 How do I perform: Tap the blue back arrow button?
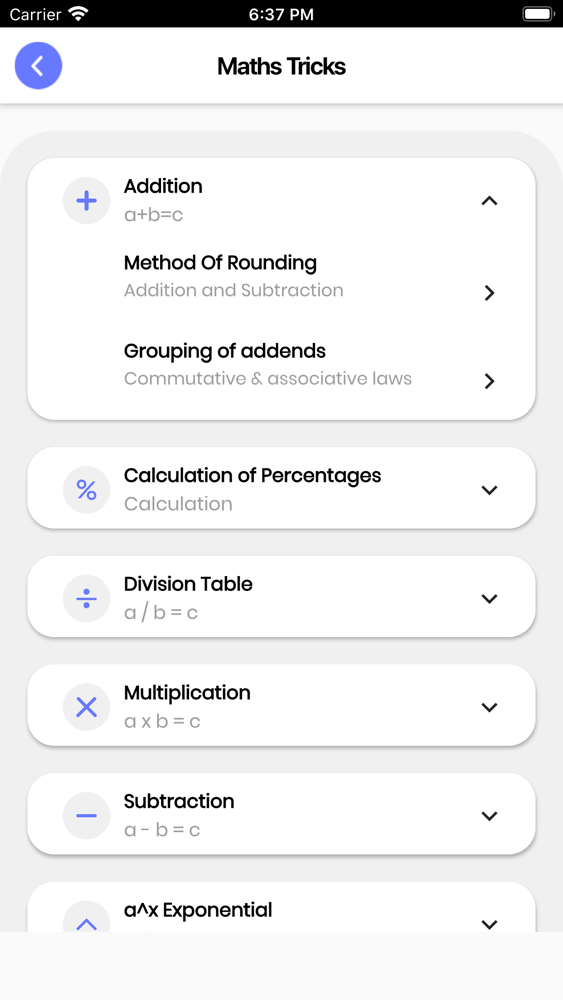[x=38, y=66]
